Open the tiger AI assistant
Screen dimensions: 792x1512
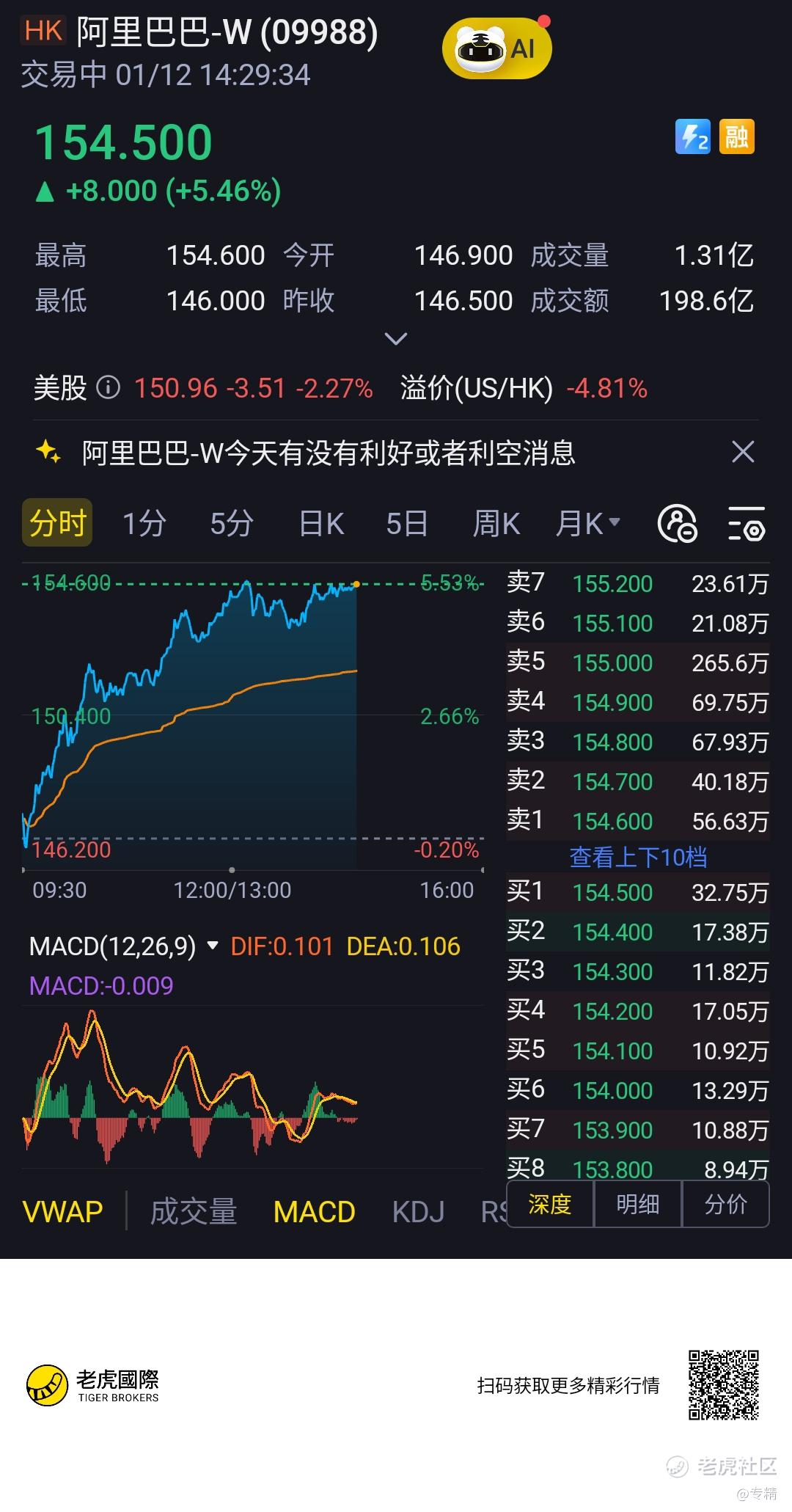tap(496, 49)
